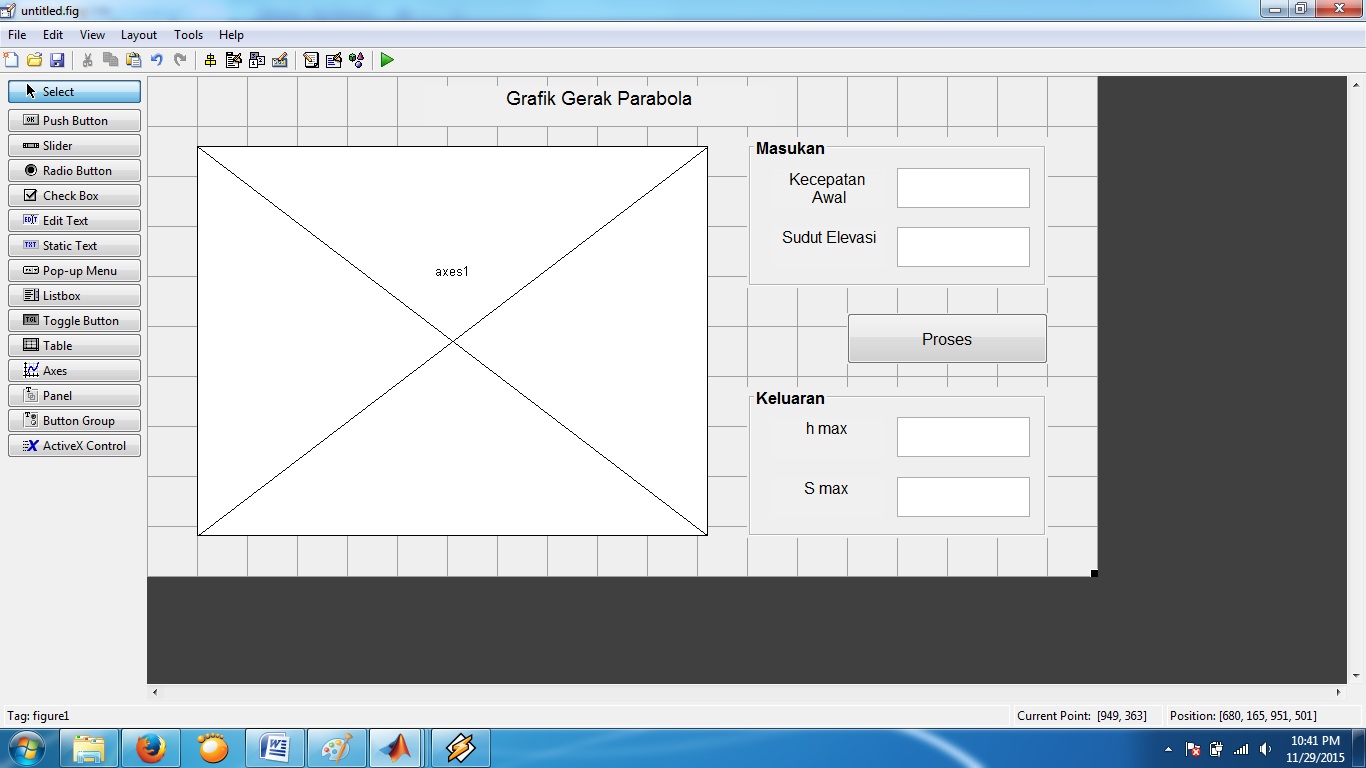Open the Layout menu
The image size is (1366, 768).
[139, 35]
